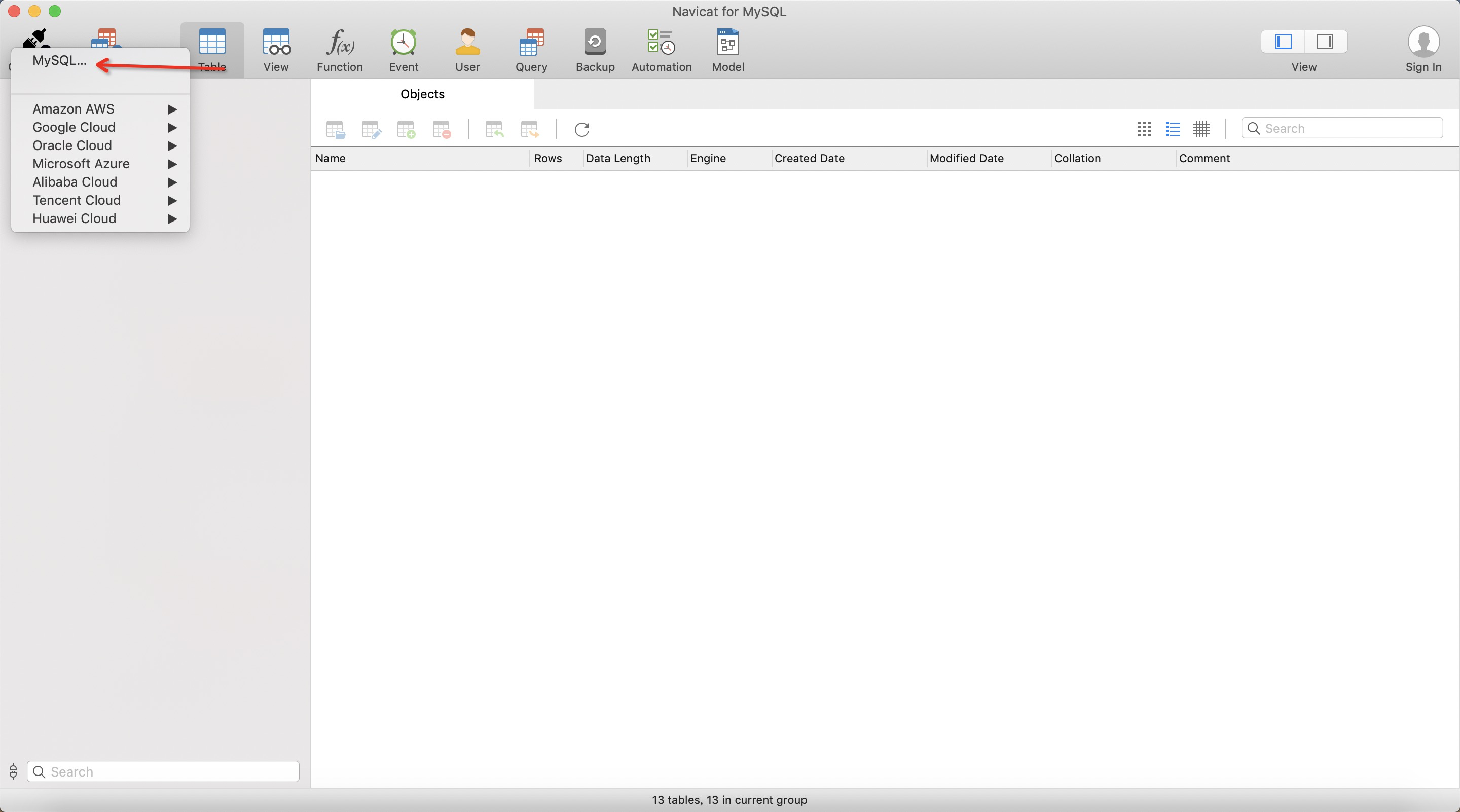This screenshot has height=812, width=1460.
Task: Expand the Google Cloud submenu arrow
Action: pos(173,128)
